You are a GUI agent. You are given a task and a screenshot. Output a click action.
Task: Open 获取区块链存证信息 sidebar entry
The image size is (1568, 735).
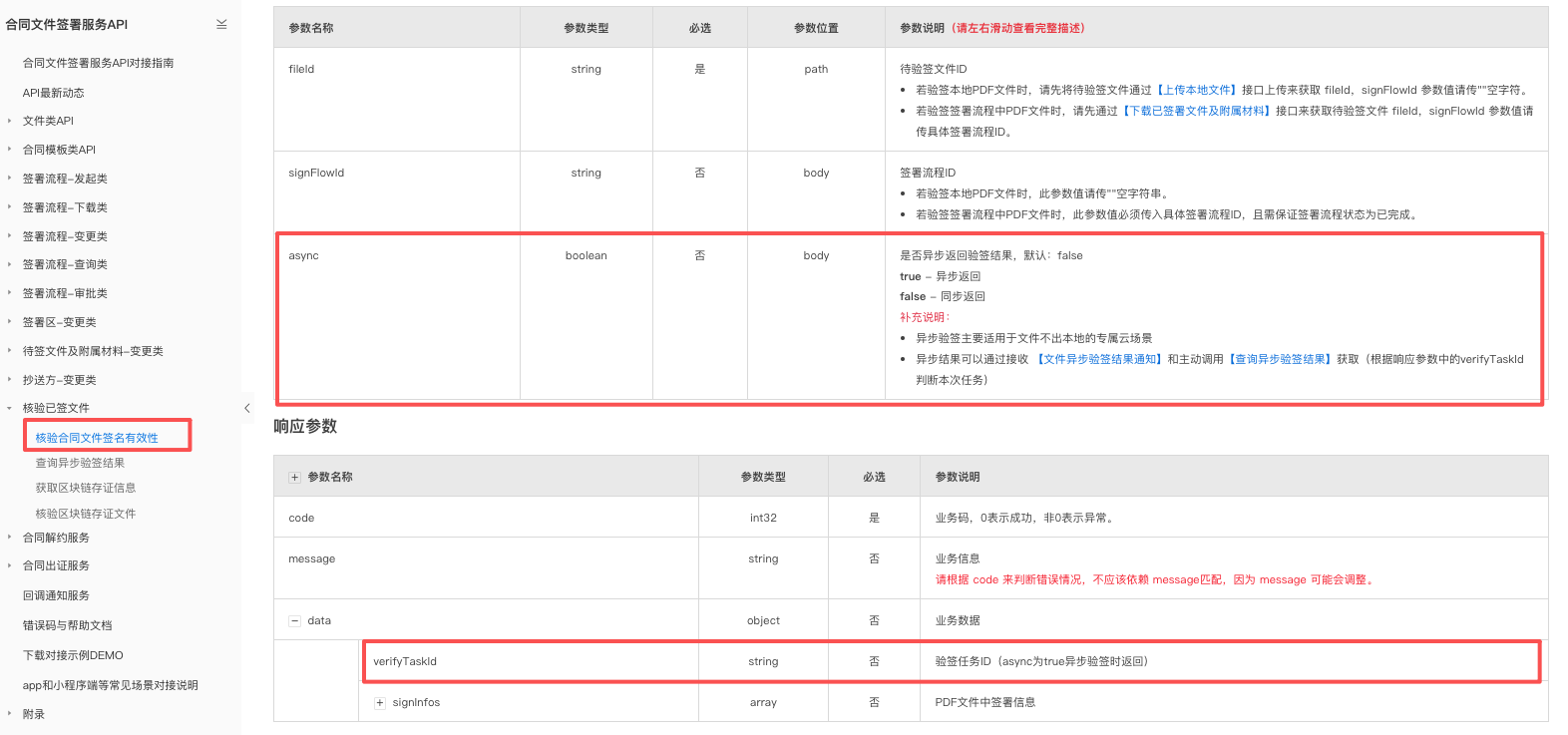tap(86, 488)
